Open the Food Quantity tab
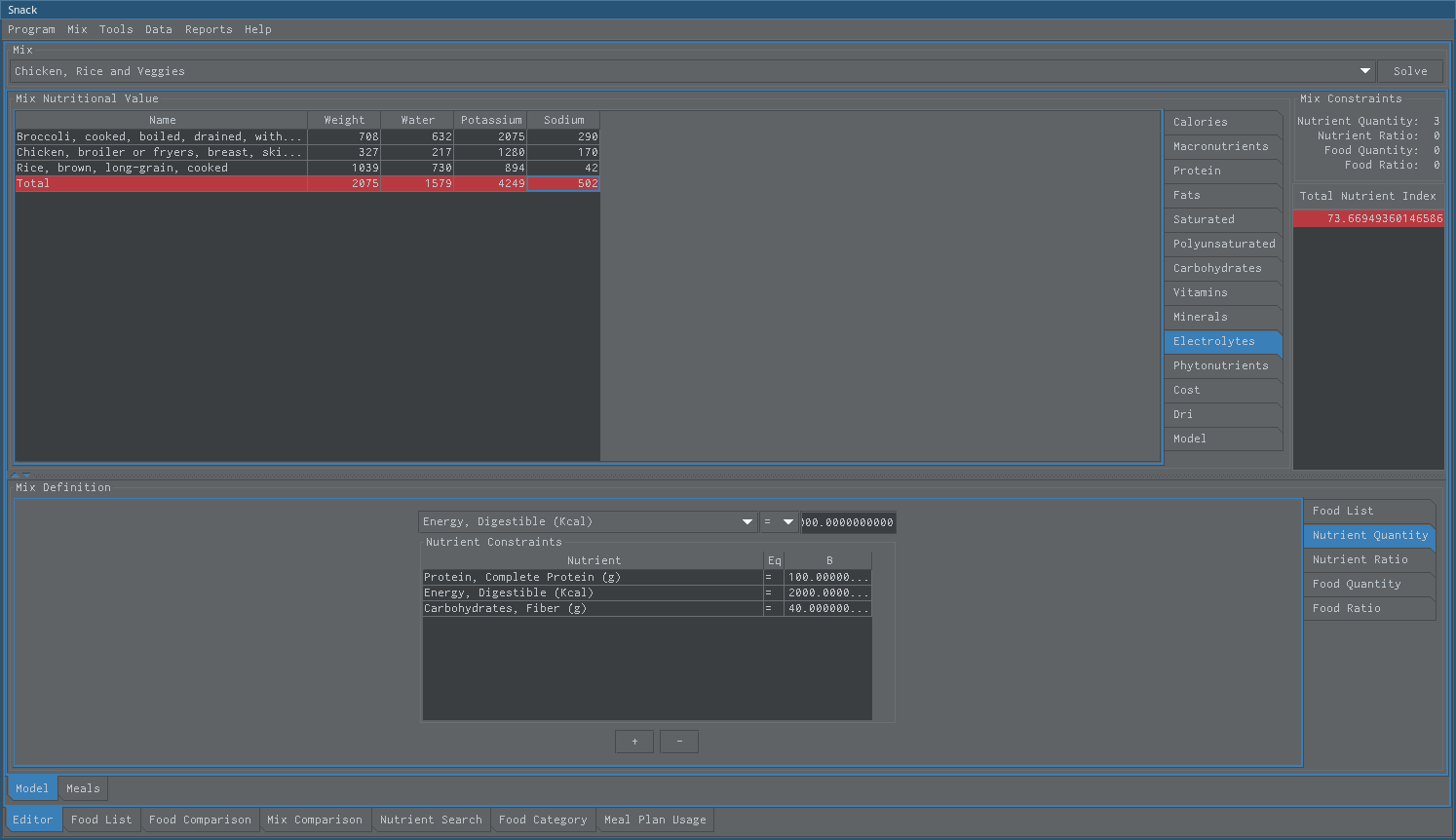The width and height of the screenshot is (1456, 840). point(1369,584)
